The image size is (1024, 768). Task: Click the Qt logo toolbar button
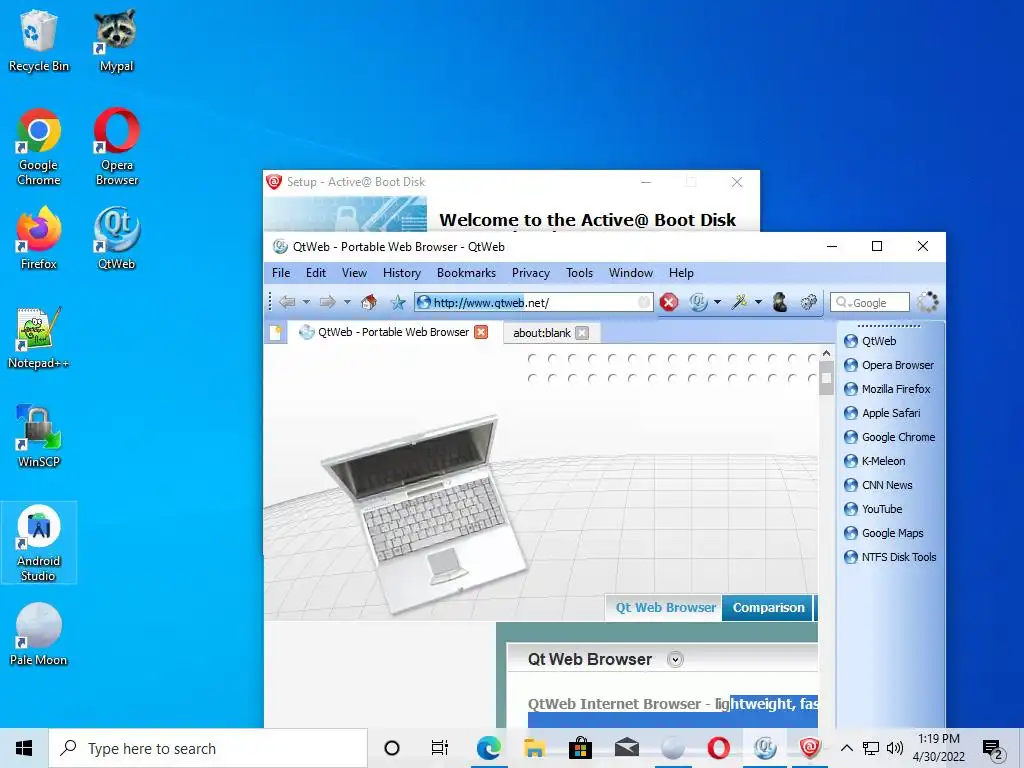click(698, 302)
